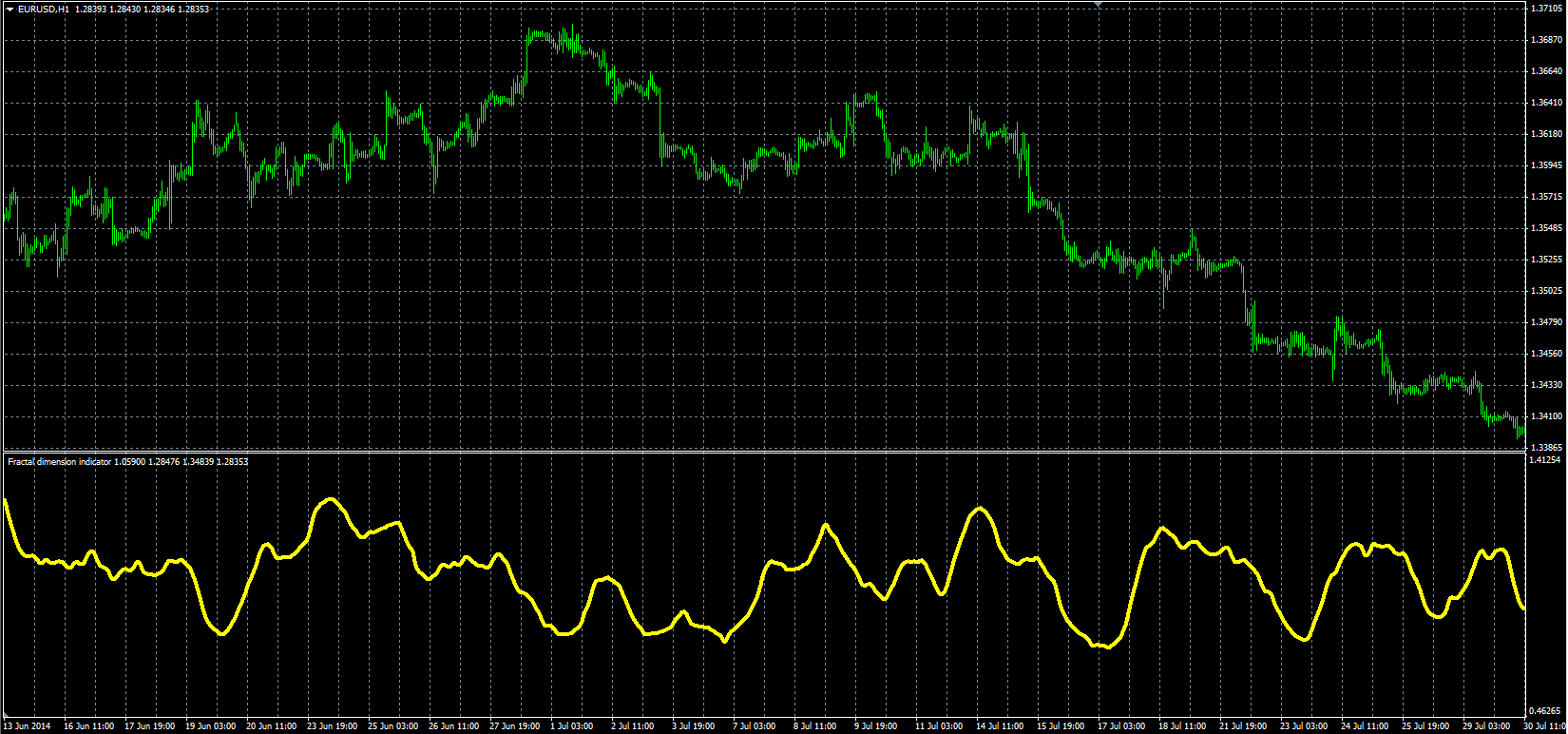This screenshot has width=1568, height=734.
Task: Click the '17 Jun 19:00' time label
Action: pyautogui.click(x=150, y=726)
